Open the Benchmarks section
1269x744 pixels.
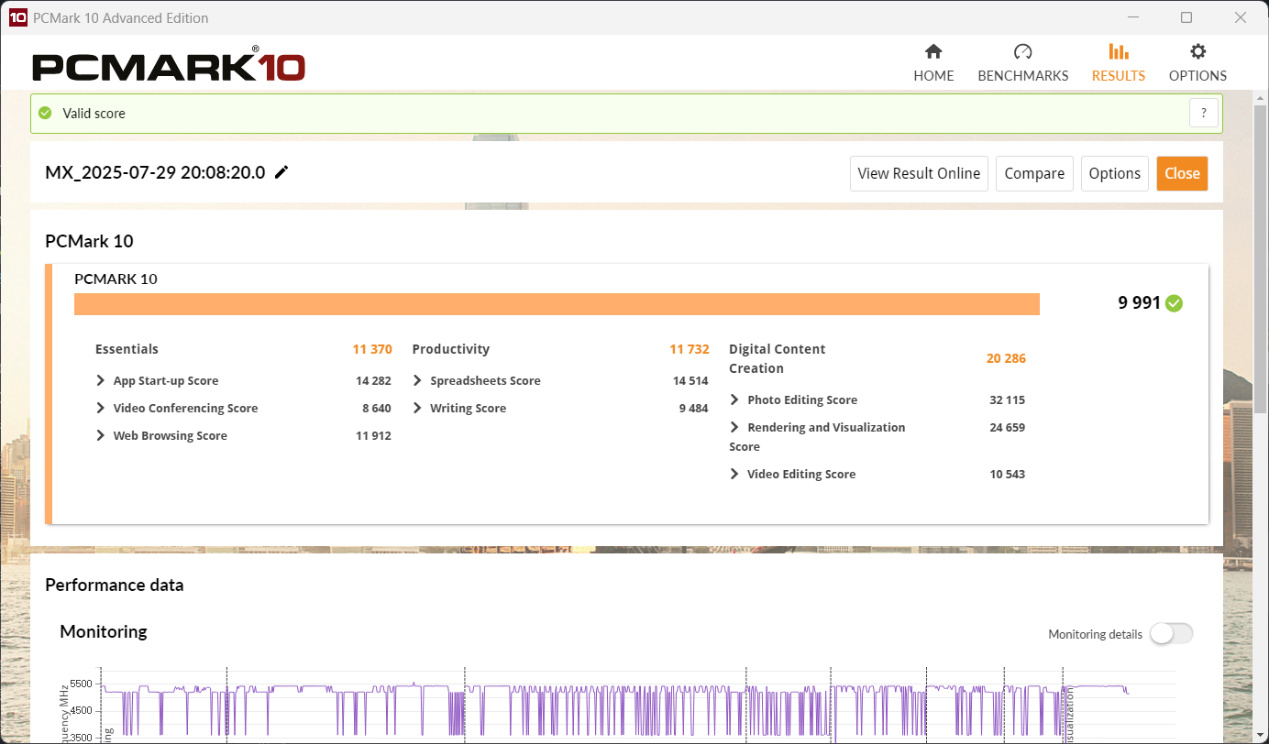pyautogui.click(x=1022, y=63)
